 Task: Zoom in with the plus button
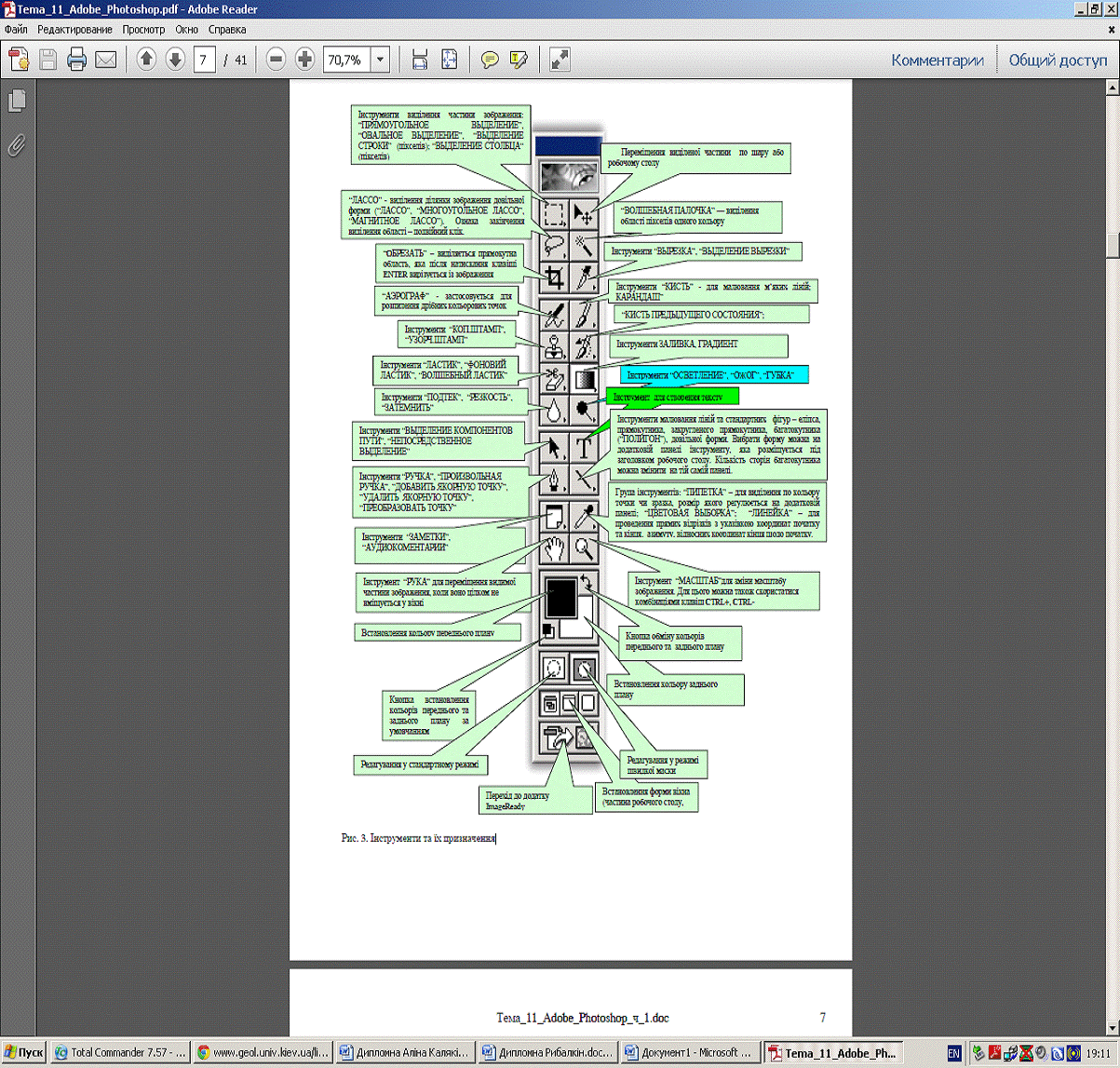pos(304,61)
